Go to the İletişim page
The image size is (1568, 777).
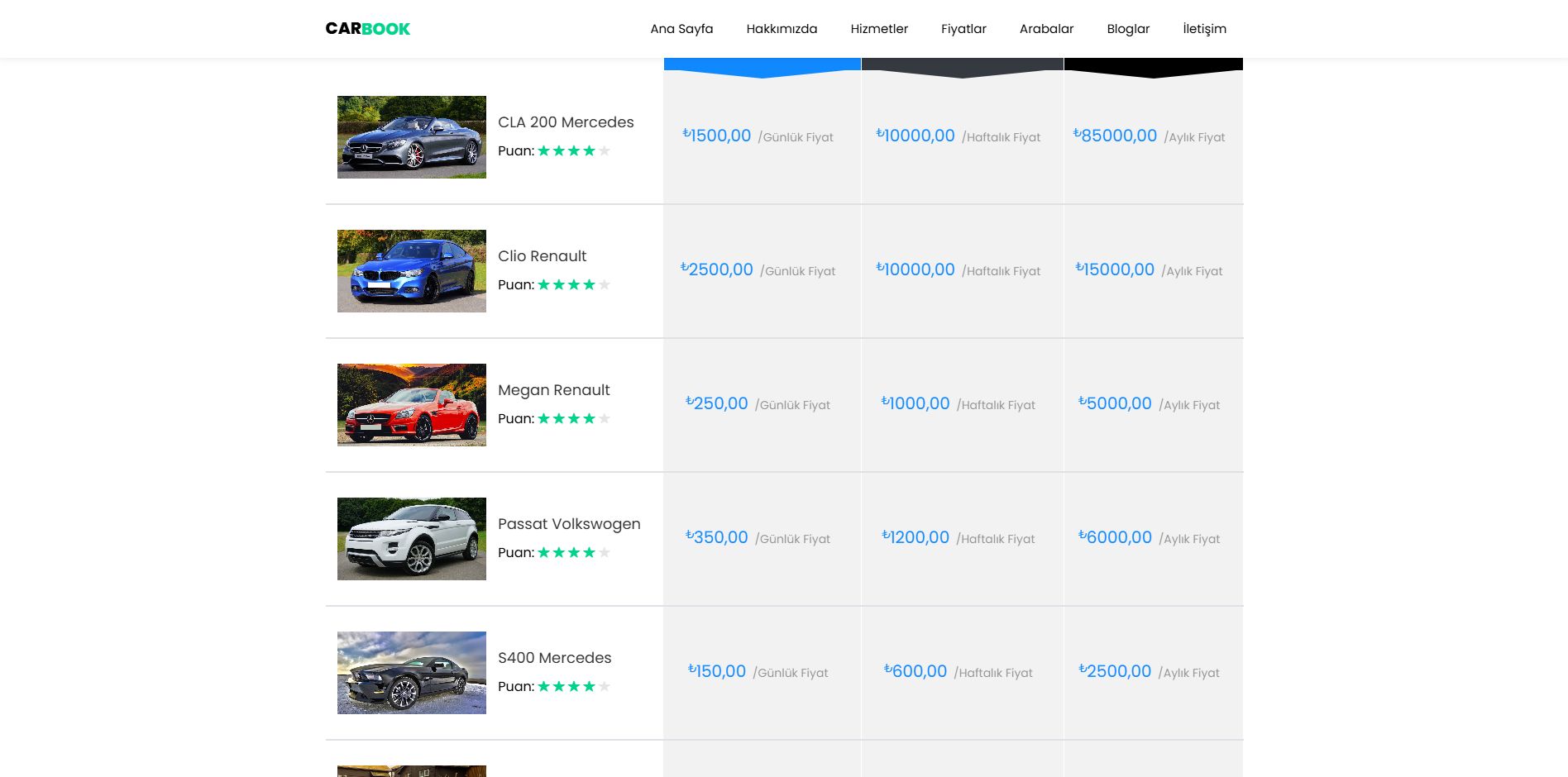(1204, 29)
